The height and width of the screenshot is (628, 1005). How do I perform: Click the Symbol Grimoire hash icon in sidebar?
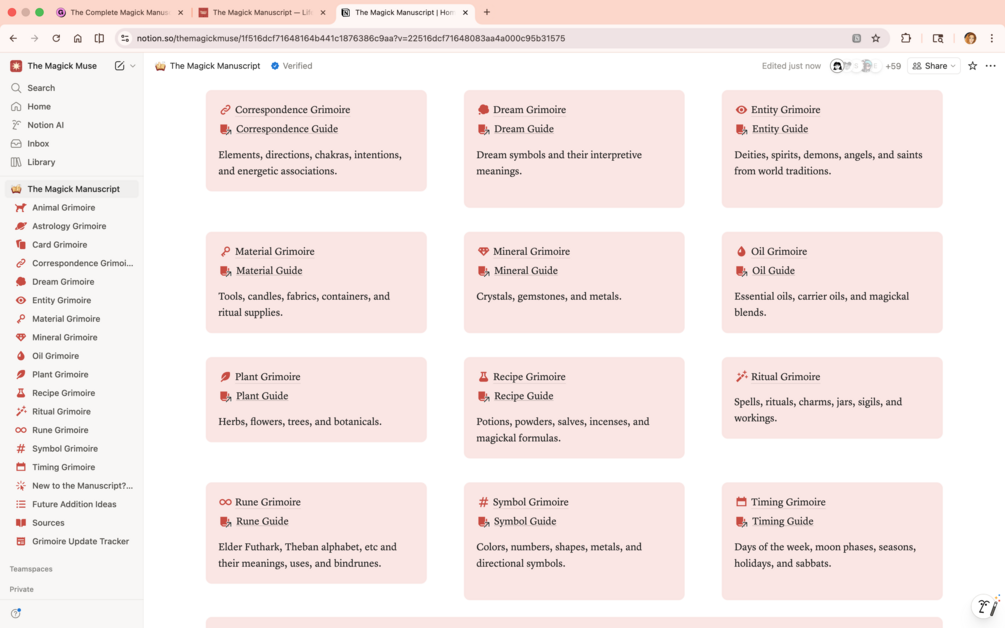click(x=21, y=449)
